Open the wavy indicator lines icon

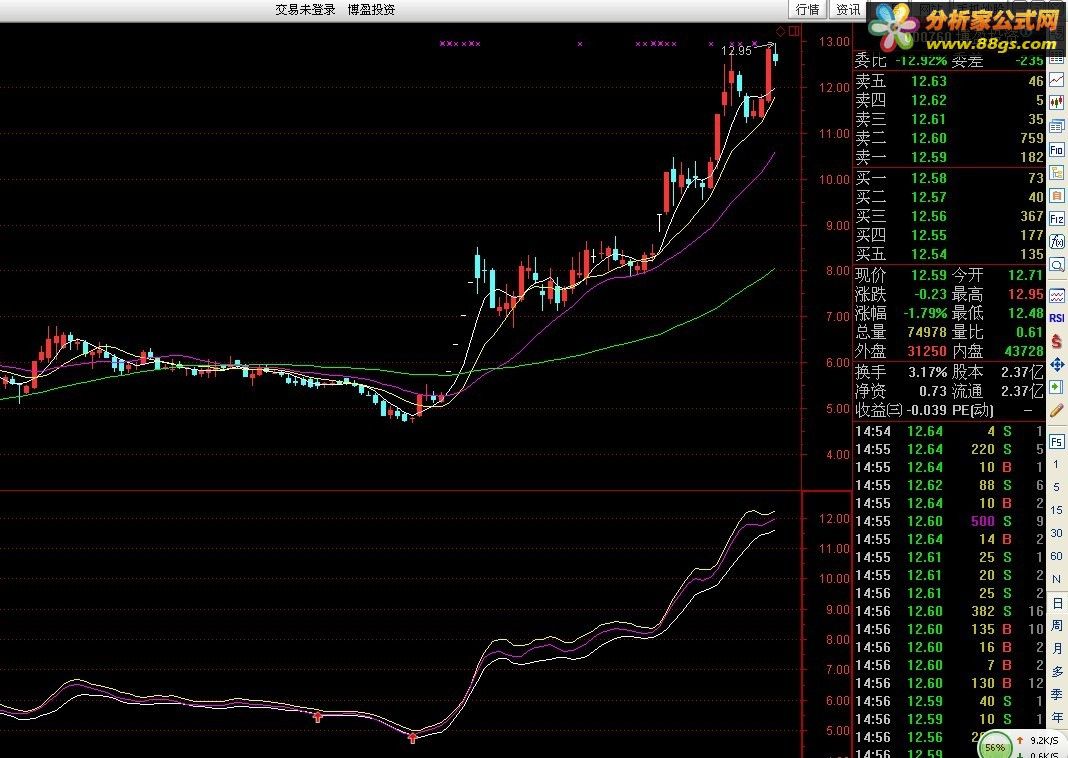point(1056,296)
